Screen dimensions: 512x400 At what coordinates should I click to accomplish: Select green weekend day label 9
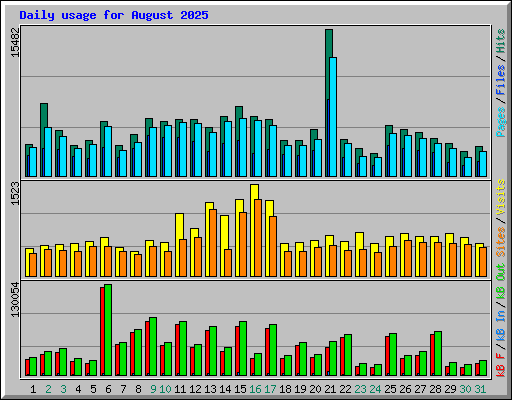coord(153,389)
